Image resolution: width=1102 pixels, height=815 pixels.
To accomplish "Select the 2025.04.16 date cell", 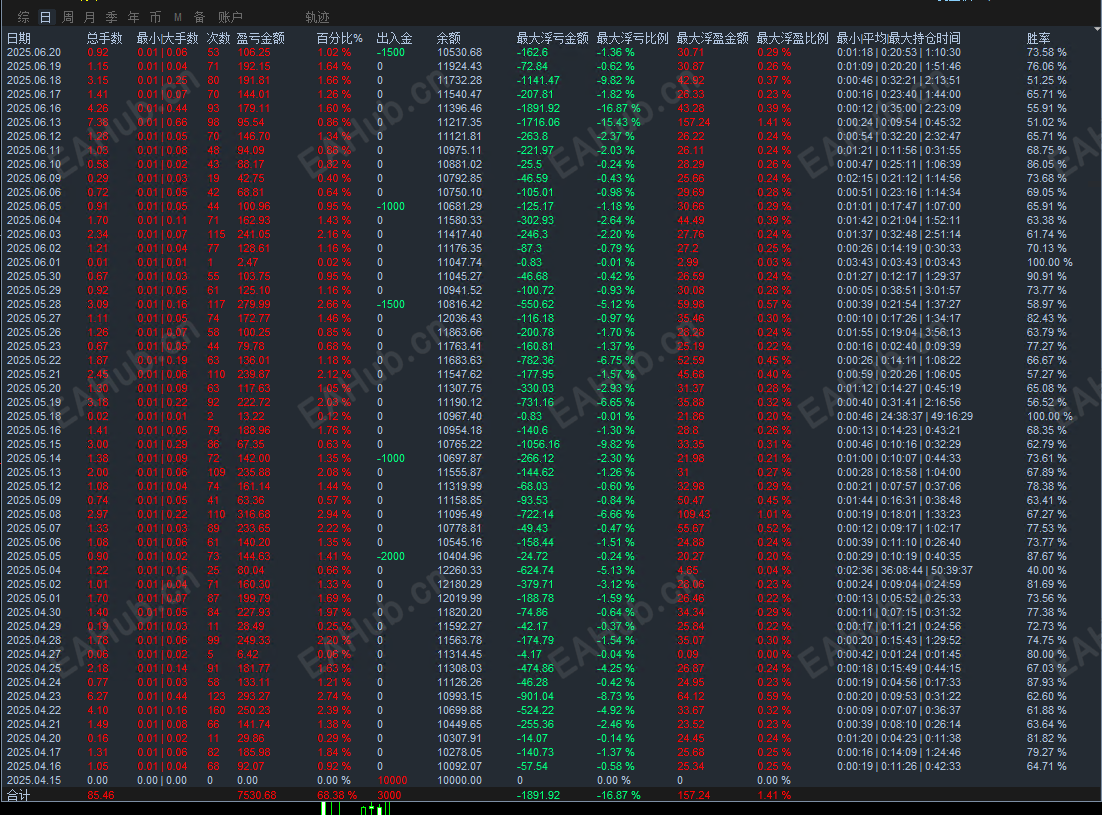I will point(34,767).
